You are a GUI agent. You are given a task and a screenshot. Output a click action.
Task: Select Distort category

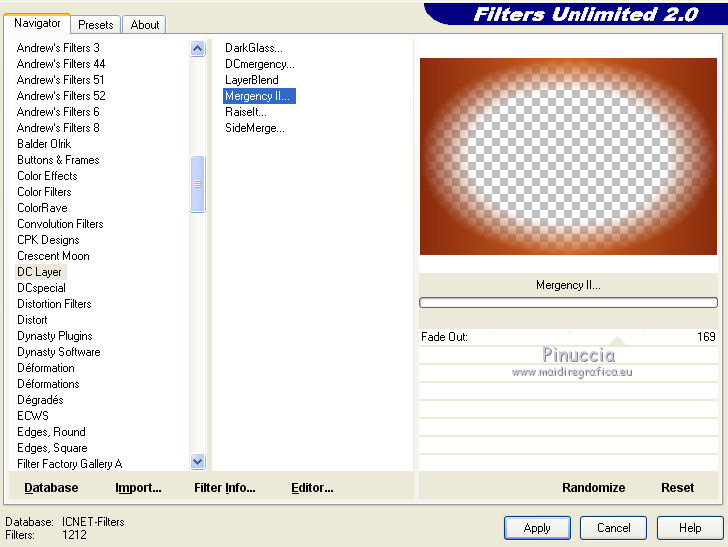(x=32, y=320)
